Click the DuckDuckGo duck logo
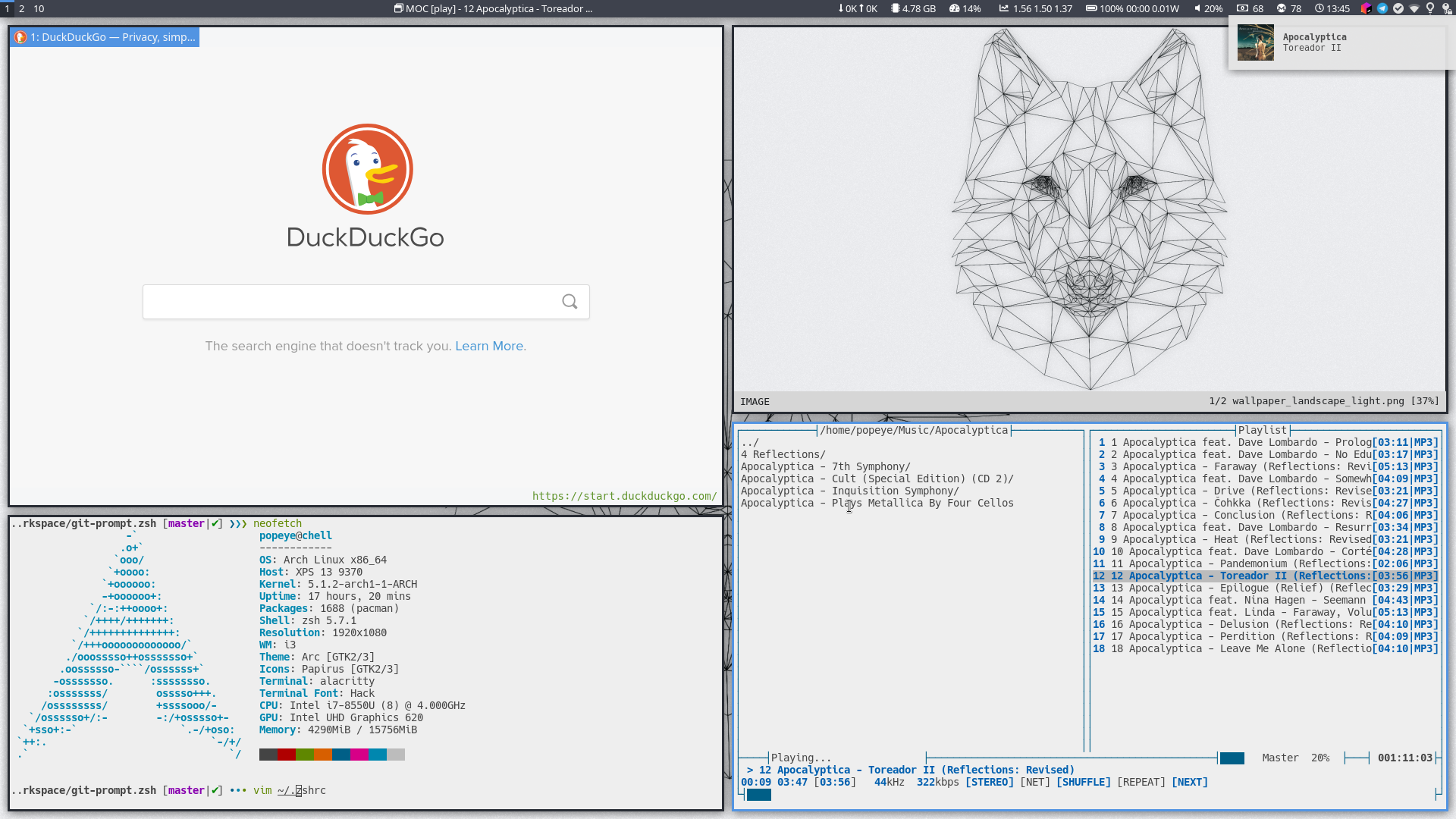Image resolution: width=1456 pixels, height=819 pixels. click(368, 169)
